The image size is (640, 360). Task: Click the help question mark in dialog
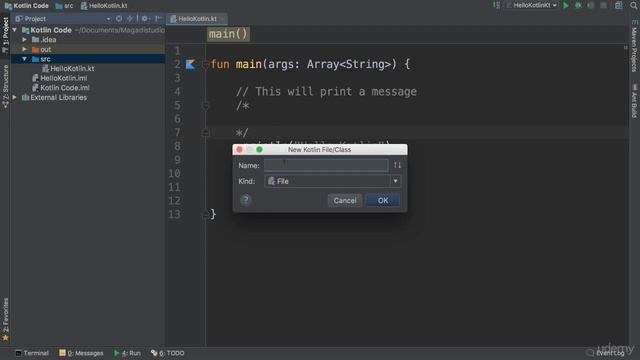(x=245, y=200)
